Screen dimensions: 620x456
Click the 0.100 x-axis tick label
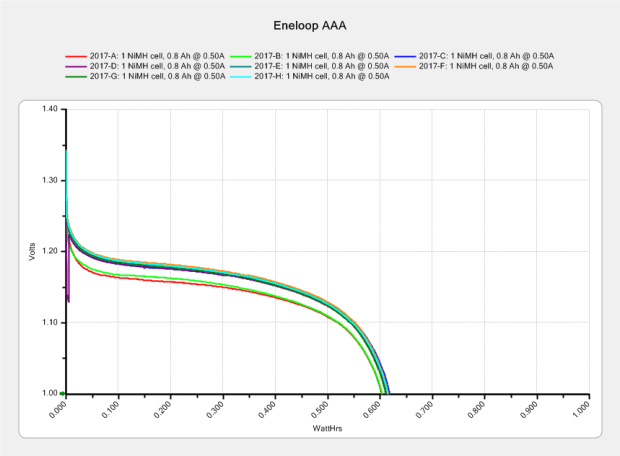coord(110,409)
